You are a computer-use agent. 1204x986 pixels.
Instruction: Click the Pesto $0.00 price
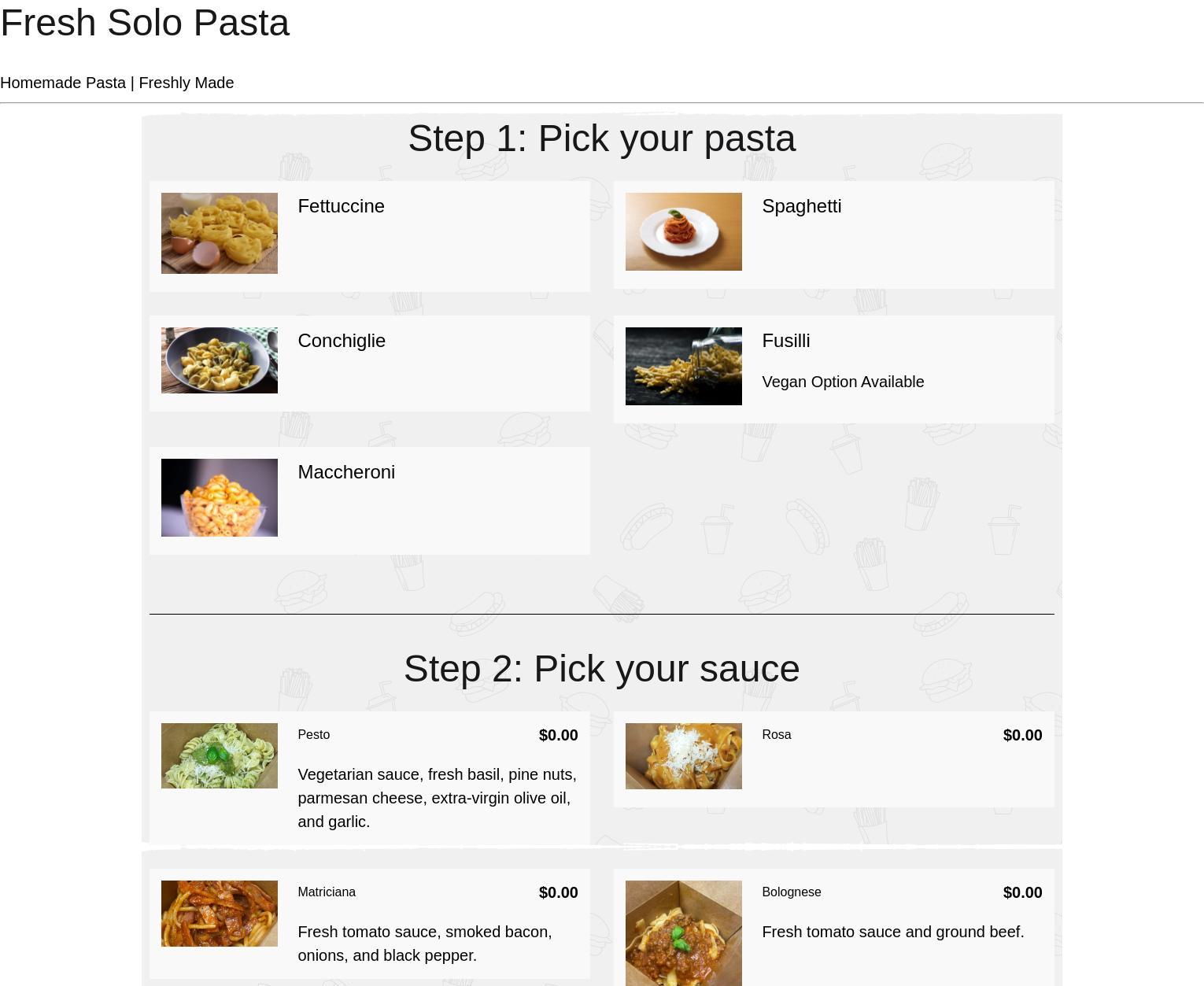tap(558, 735)
